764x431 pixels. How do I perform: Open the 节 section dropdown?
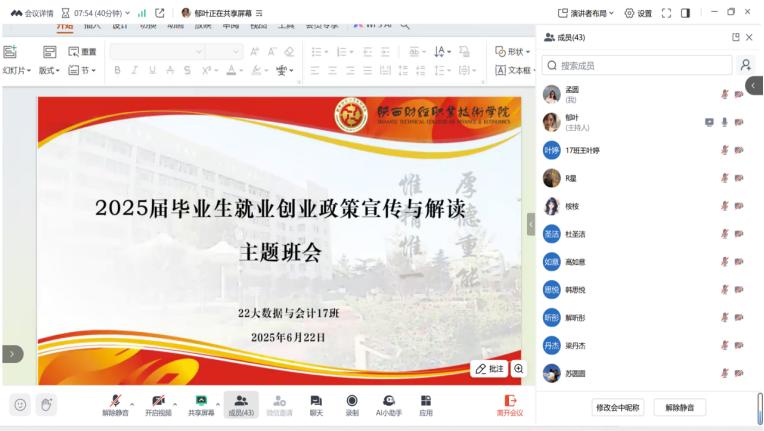82,71
